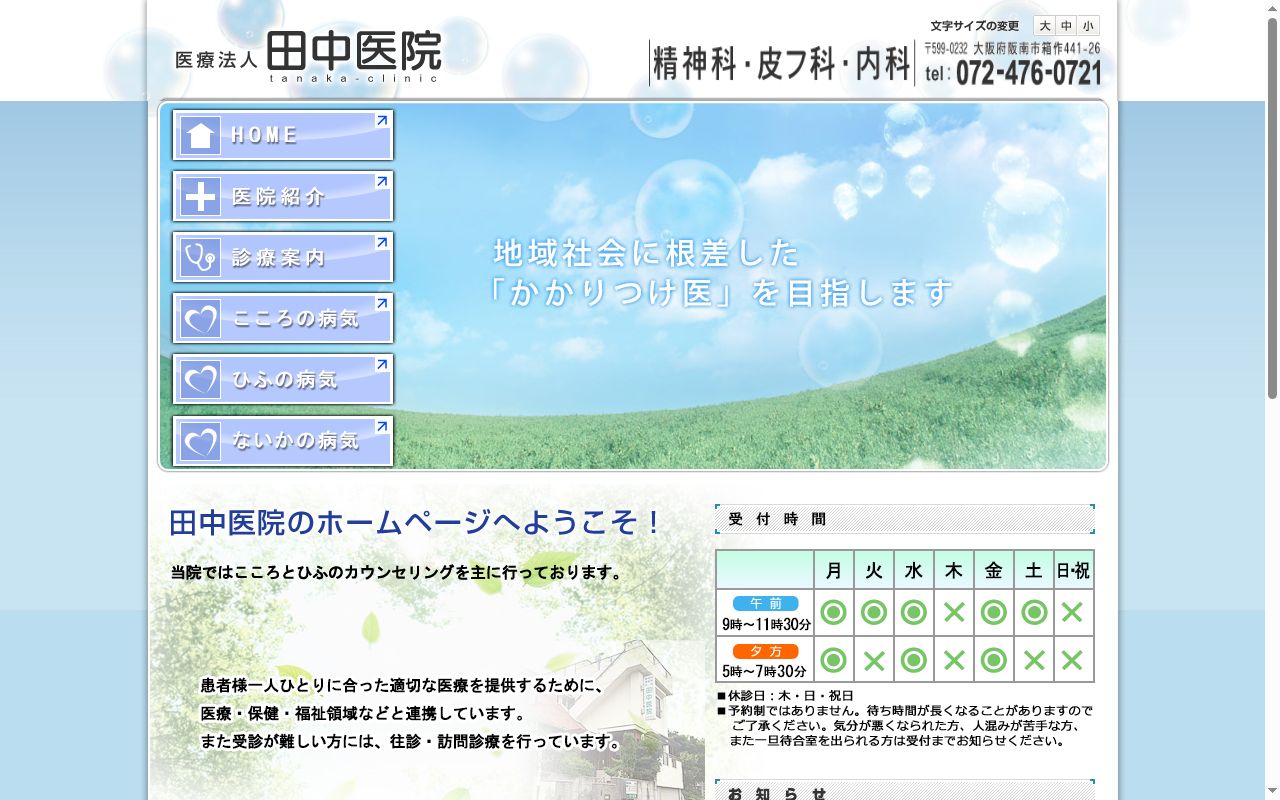Click the house icon on HOME
Screen dimensions: 1280x800
click(x=201, y=136)
